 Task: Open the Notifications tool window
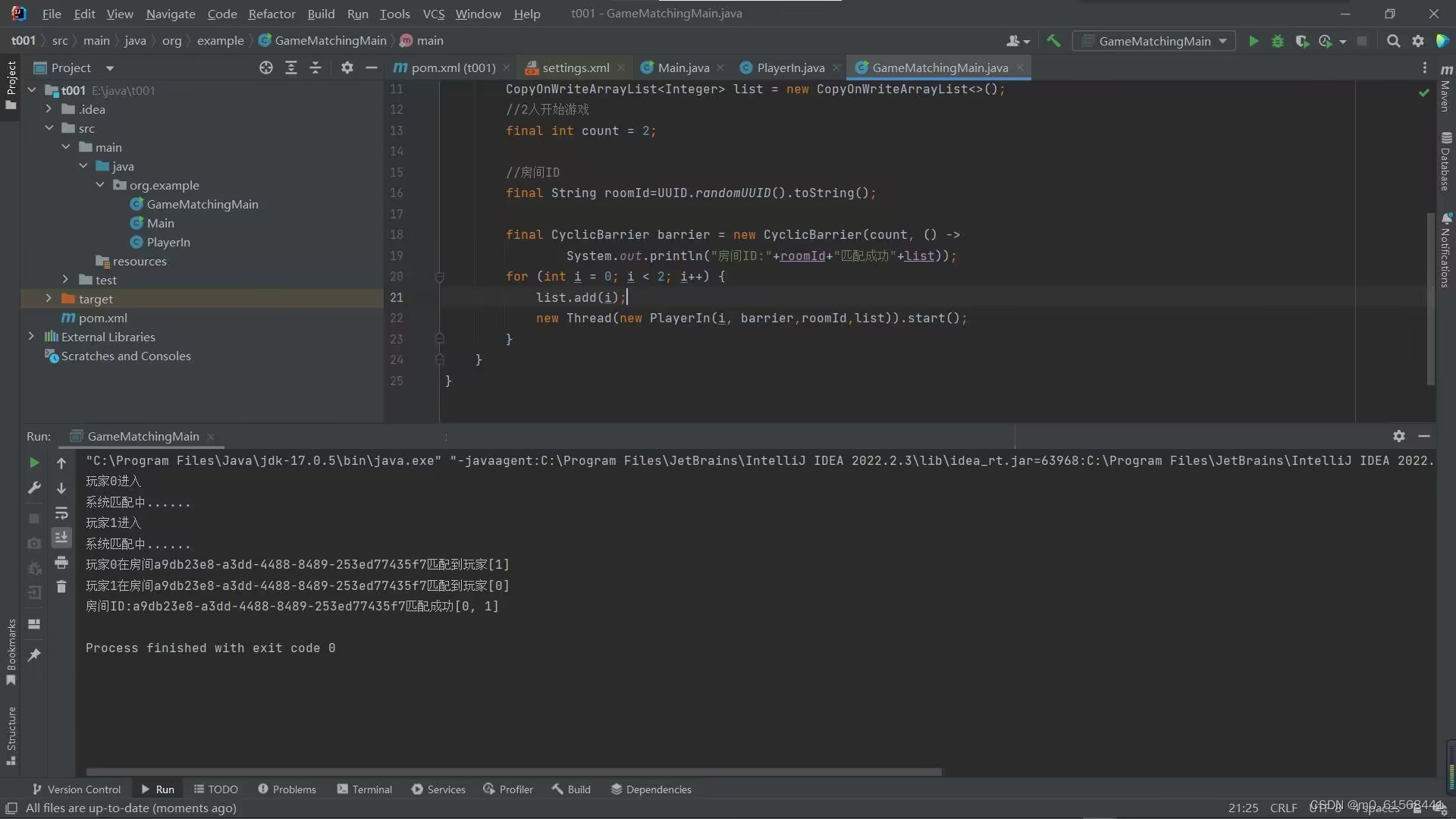coord(1445,250)
